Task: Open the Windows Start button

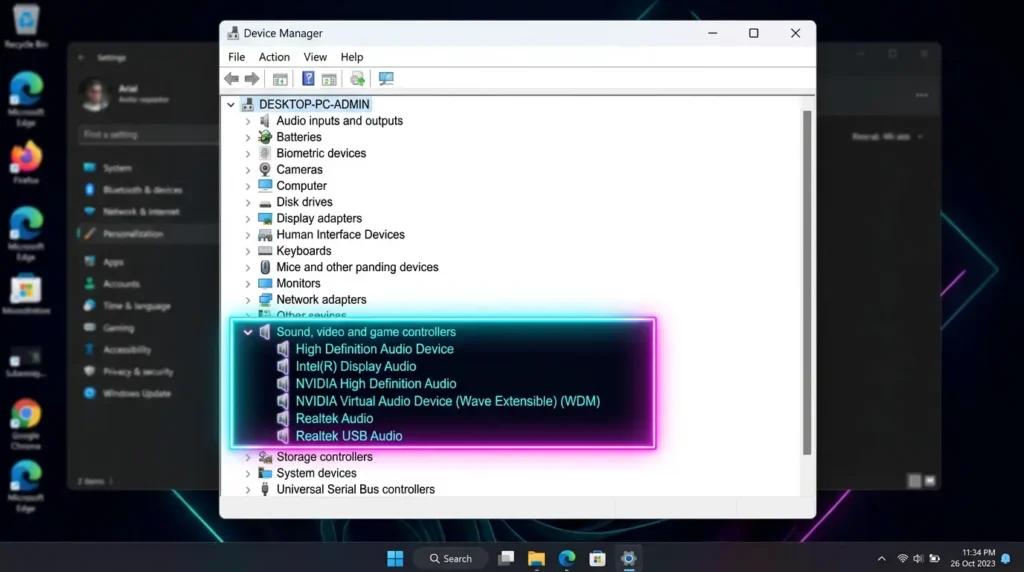Action: click(x=395, y=558)
